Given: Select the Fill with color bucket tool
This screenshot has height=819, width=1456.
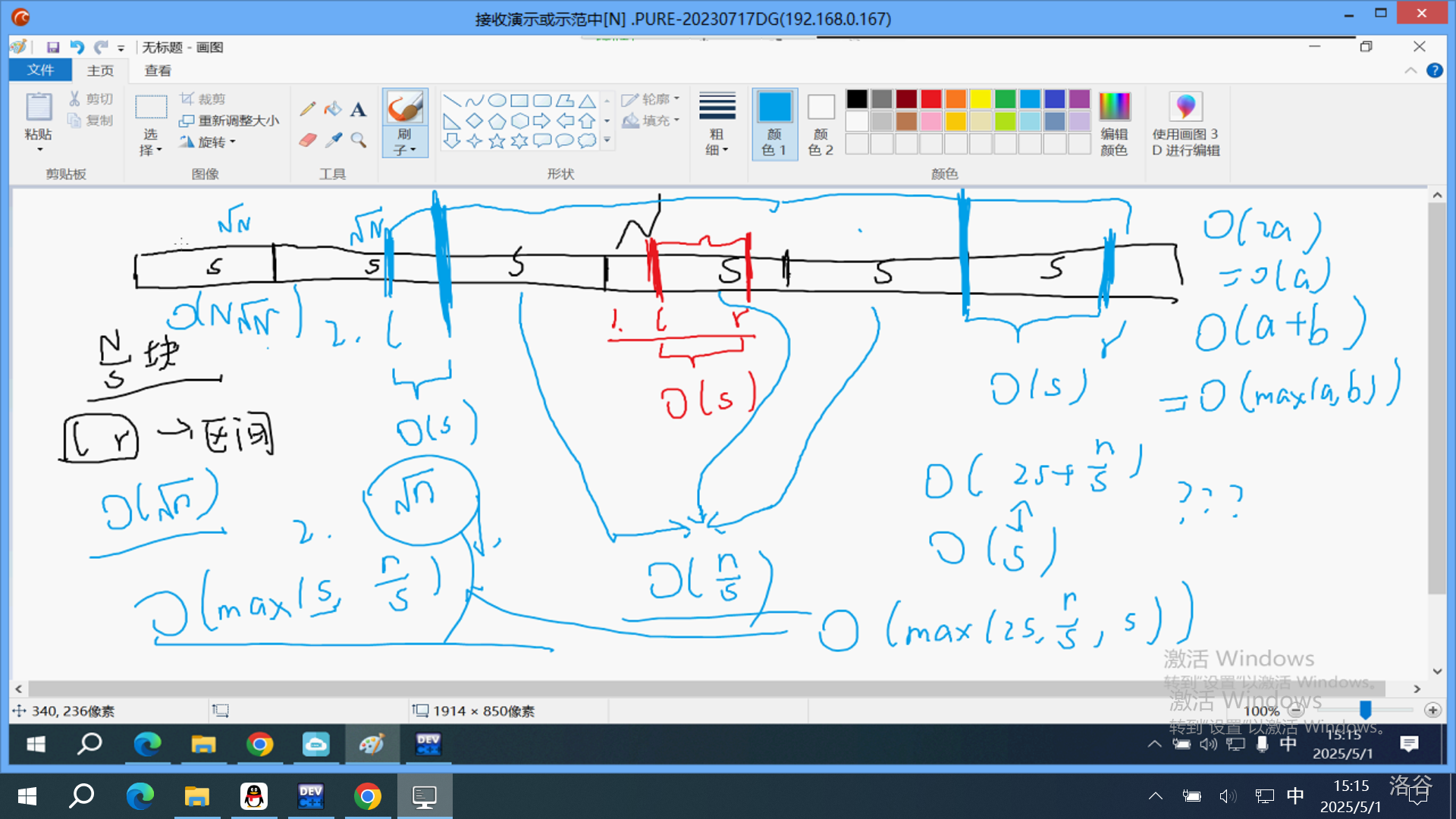Looking at the screenshot, I should (333, 109).
